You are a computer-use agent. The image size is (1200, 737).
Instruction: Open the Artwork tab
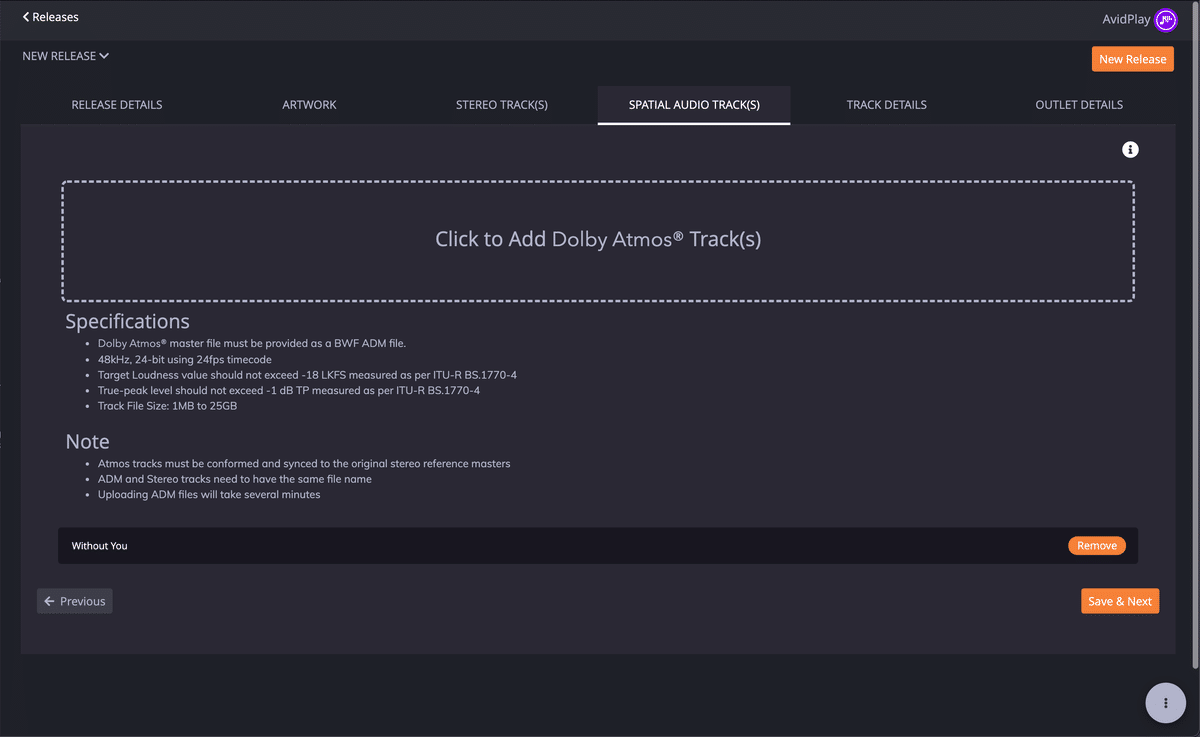[x=309, y=105]
